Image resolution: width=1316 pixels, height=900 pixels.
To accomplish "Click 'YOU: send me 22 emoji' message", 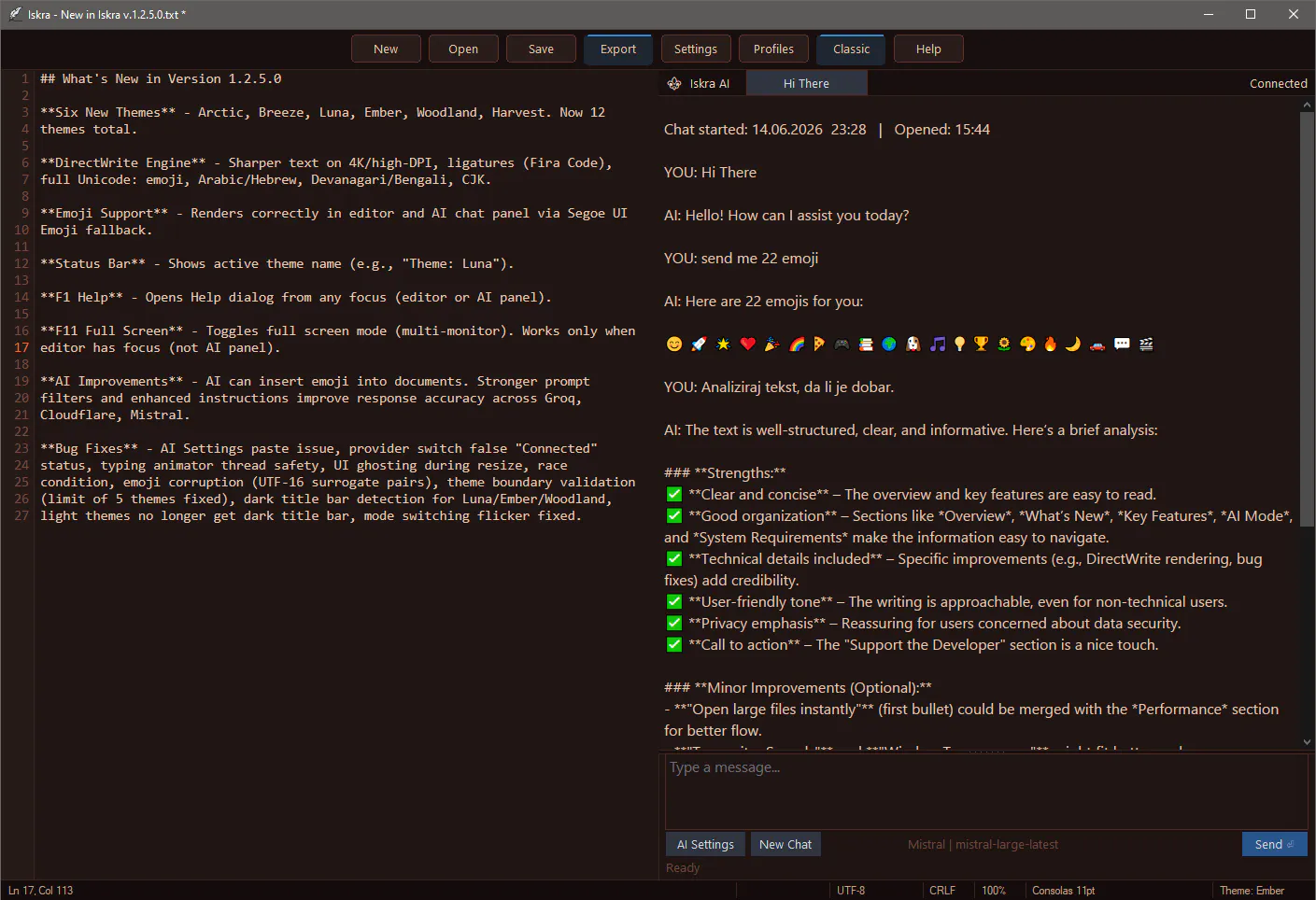I will (741, 258).
